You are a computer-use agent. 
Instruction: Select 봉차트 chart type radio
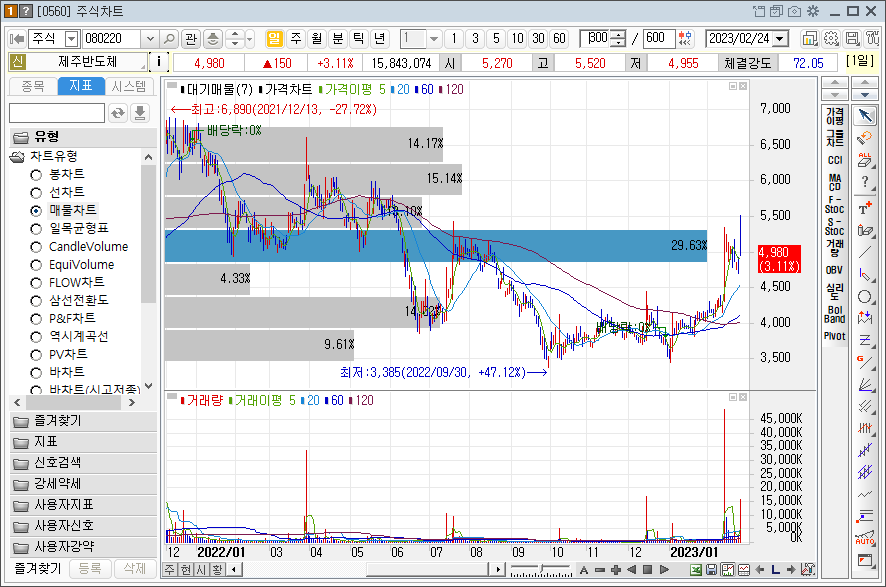pos(36,175)
